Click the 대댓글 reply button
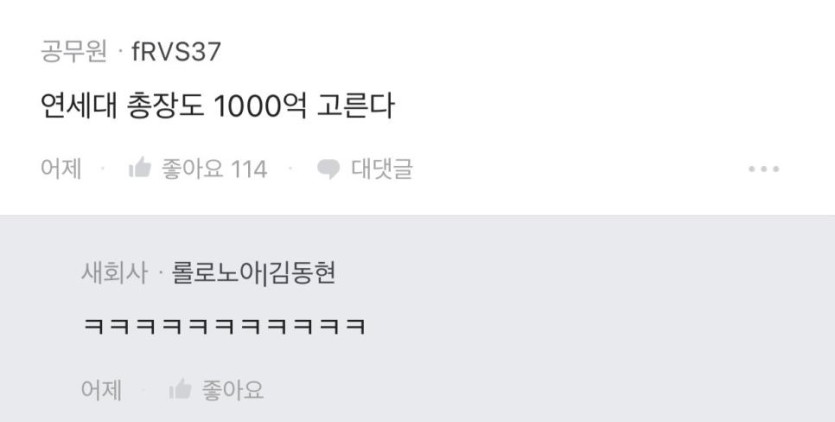The height and width of the screenshot is (422, 835). [x=381, y=169]
